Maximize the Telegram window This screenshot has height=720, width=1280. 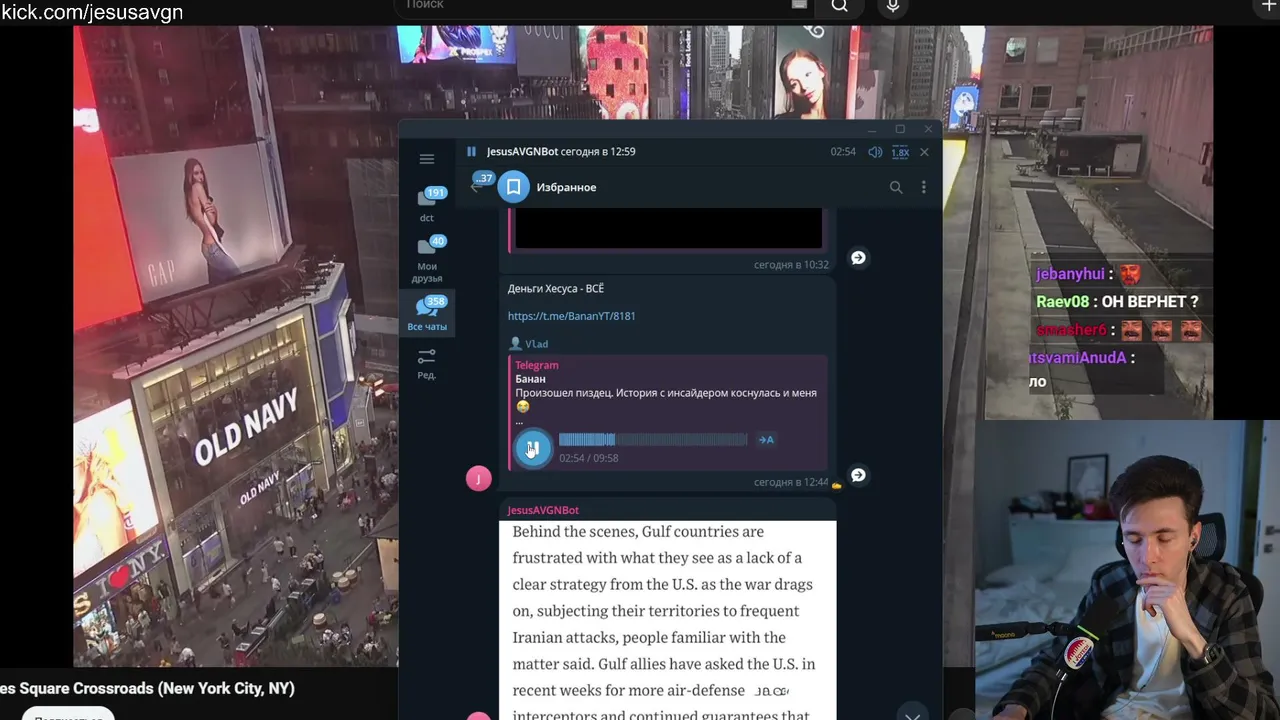point(900,129)
